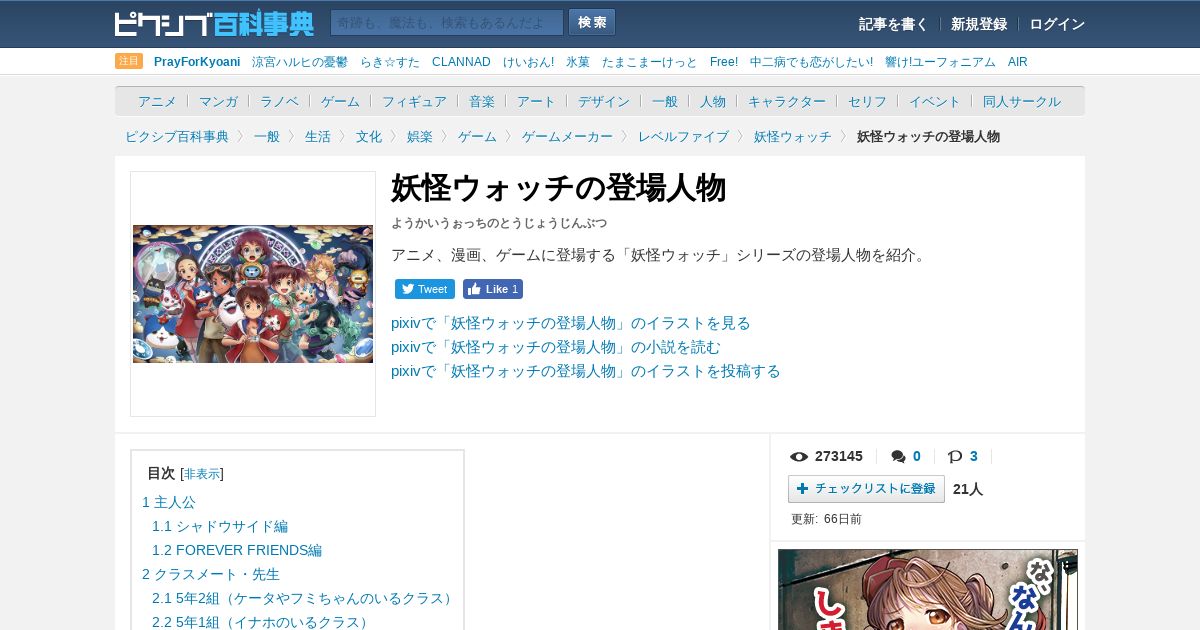Go to ピクシブ百科事典 breadcrumb

point(177,137)
